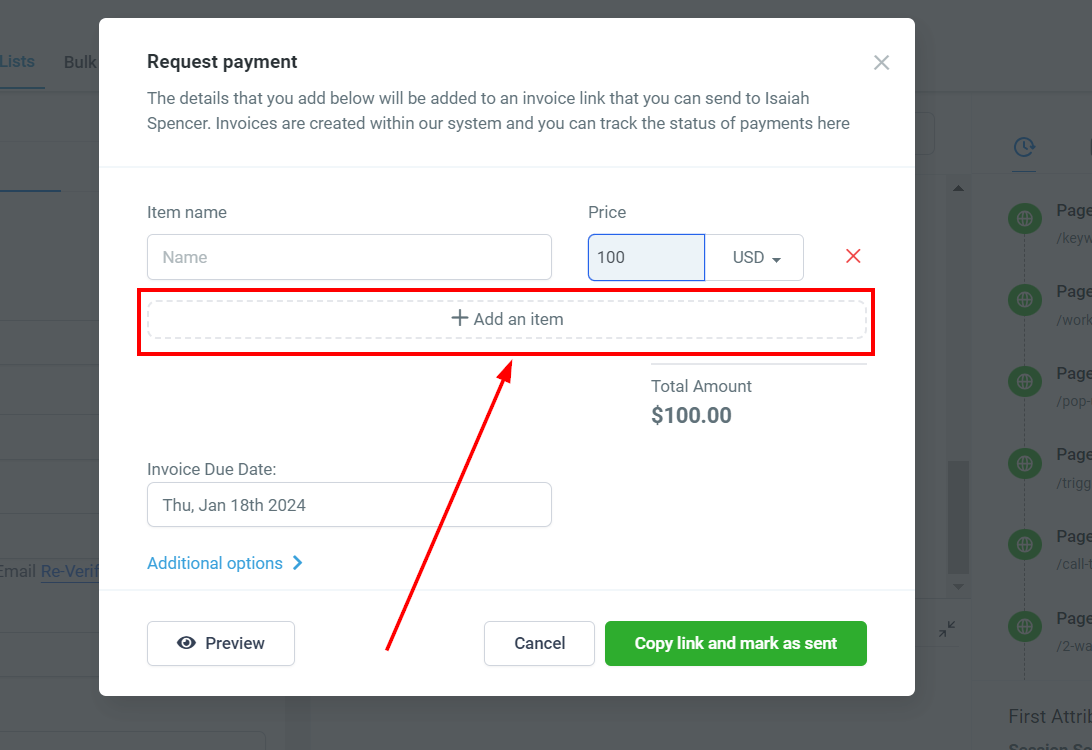The width and height of the screenshot is (1092, 750).
Task: Click the scrollbar down arrow
Action: pos(958,586)
